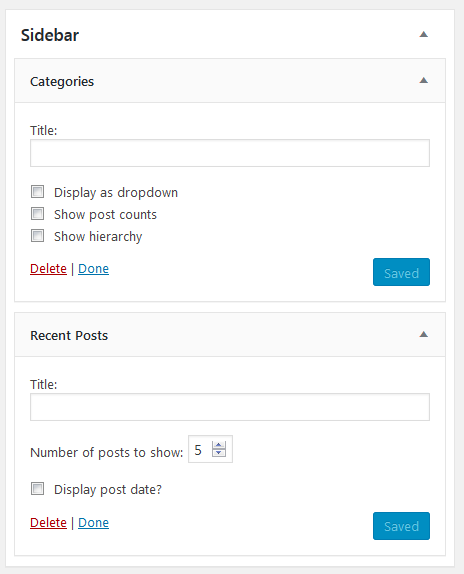Click Saved button in Recent Posts widget

pyautogui.click(x=401, y=526)
